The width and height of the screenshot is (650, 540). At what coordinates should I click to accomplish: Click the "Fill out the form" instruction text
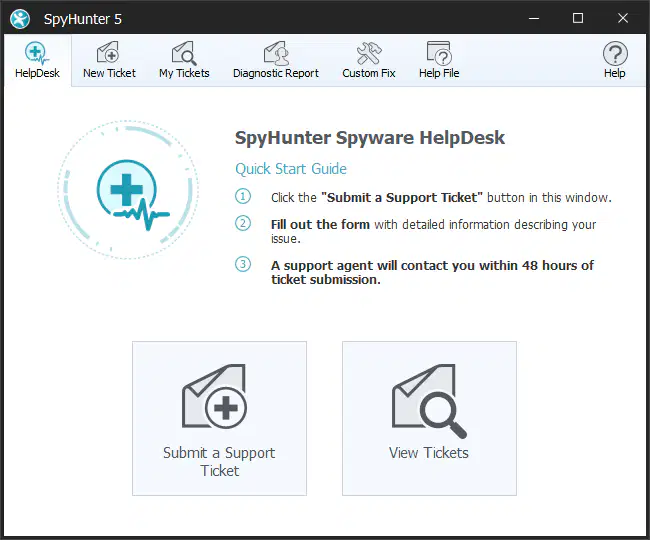320,224
